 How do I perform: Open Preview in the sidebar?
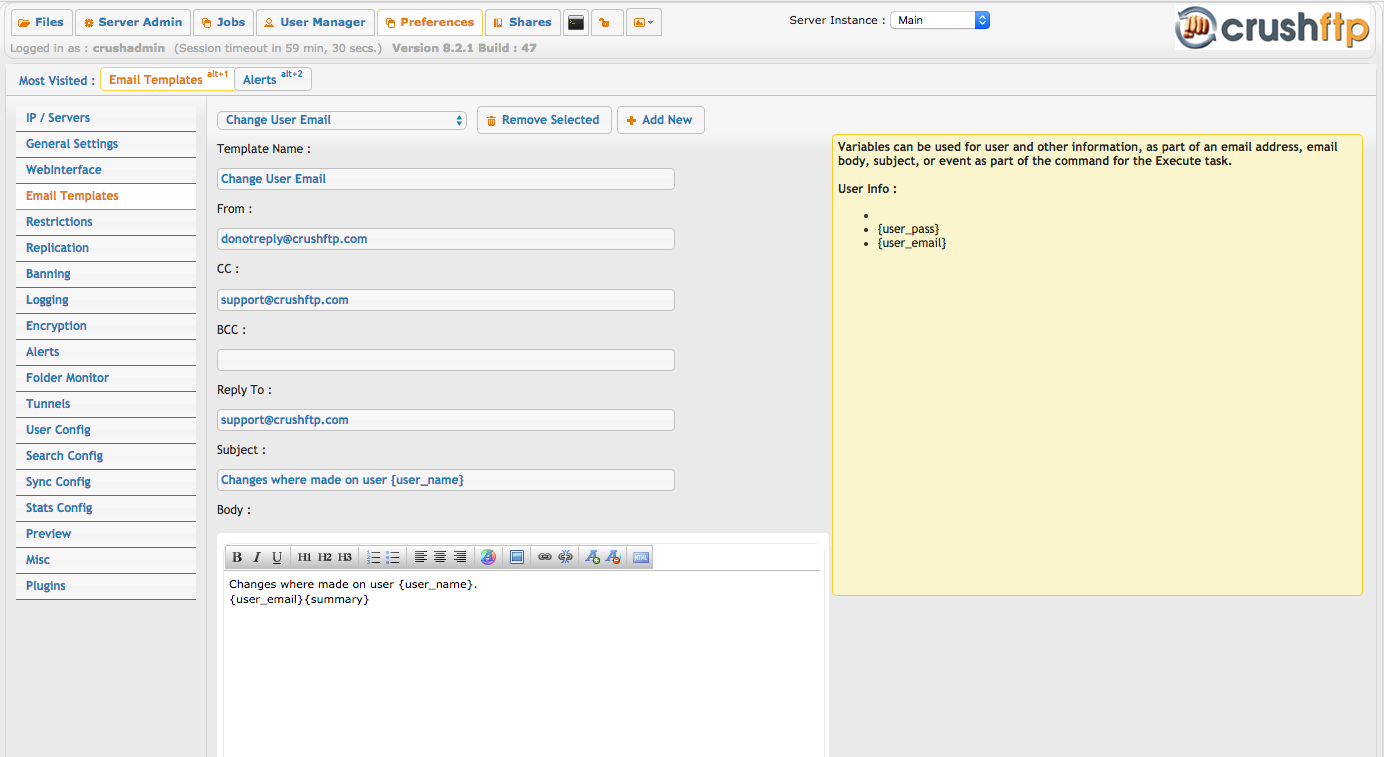[x=106, y=534]
